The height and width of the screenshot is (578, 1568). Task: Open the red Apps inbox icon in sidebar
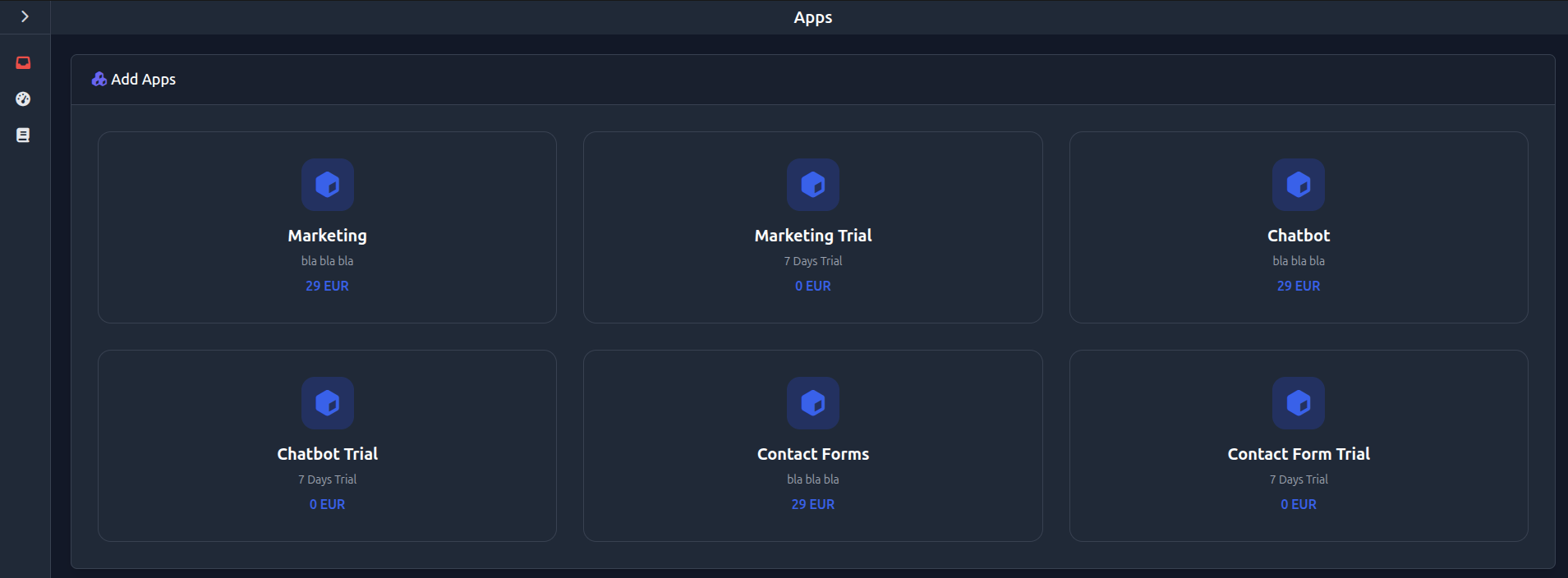coord(23,62)
